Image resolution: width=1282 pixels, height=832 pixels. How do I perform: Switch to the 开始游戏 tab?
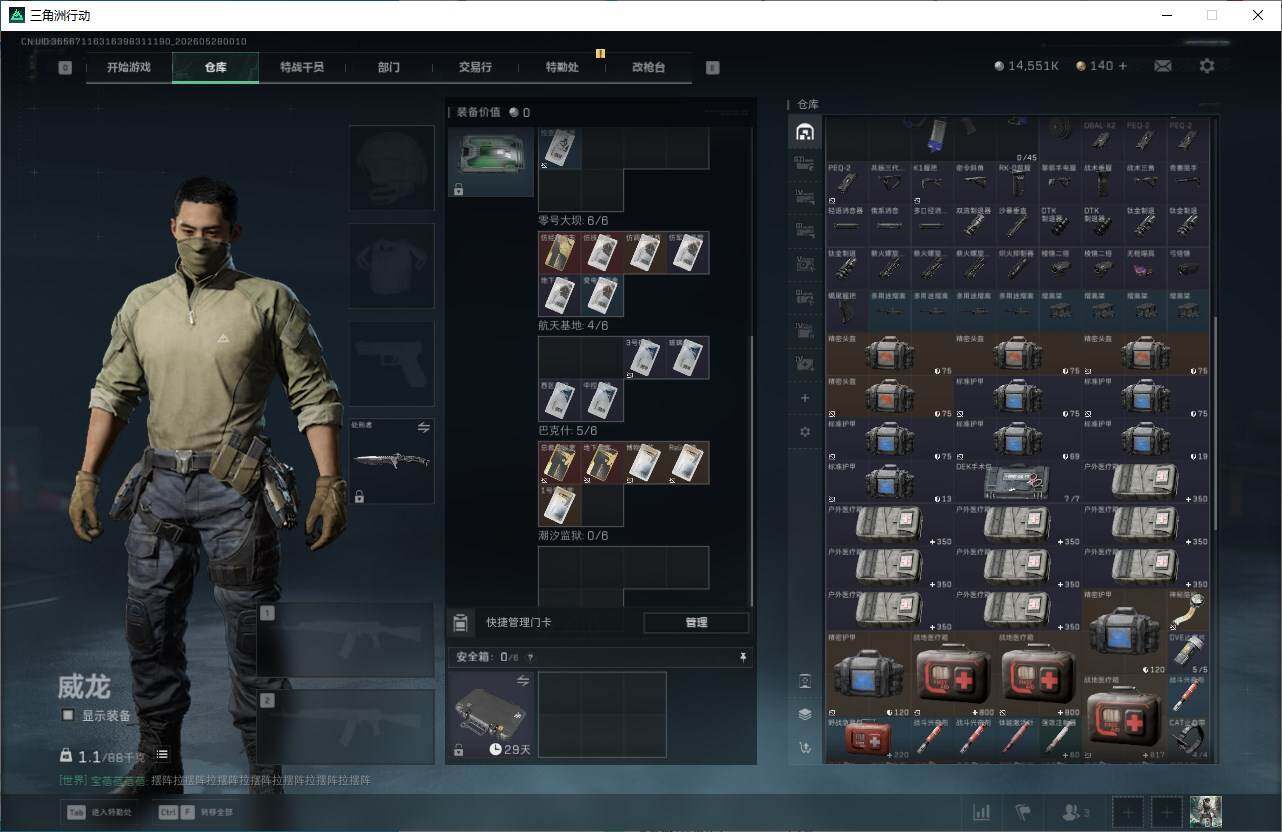129,67
